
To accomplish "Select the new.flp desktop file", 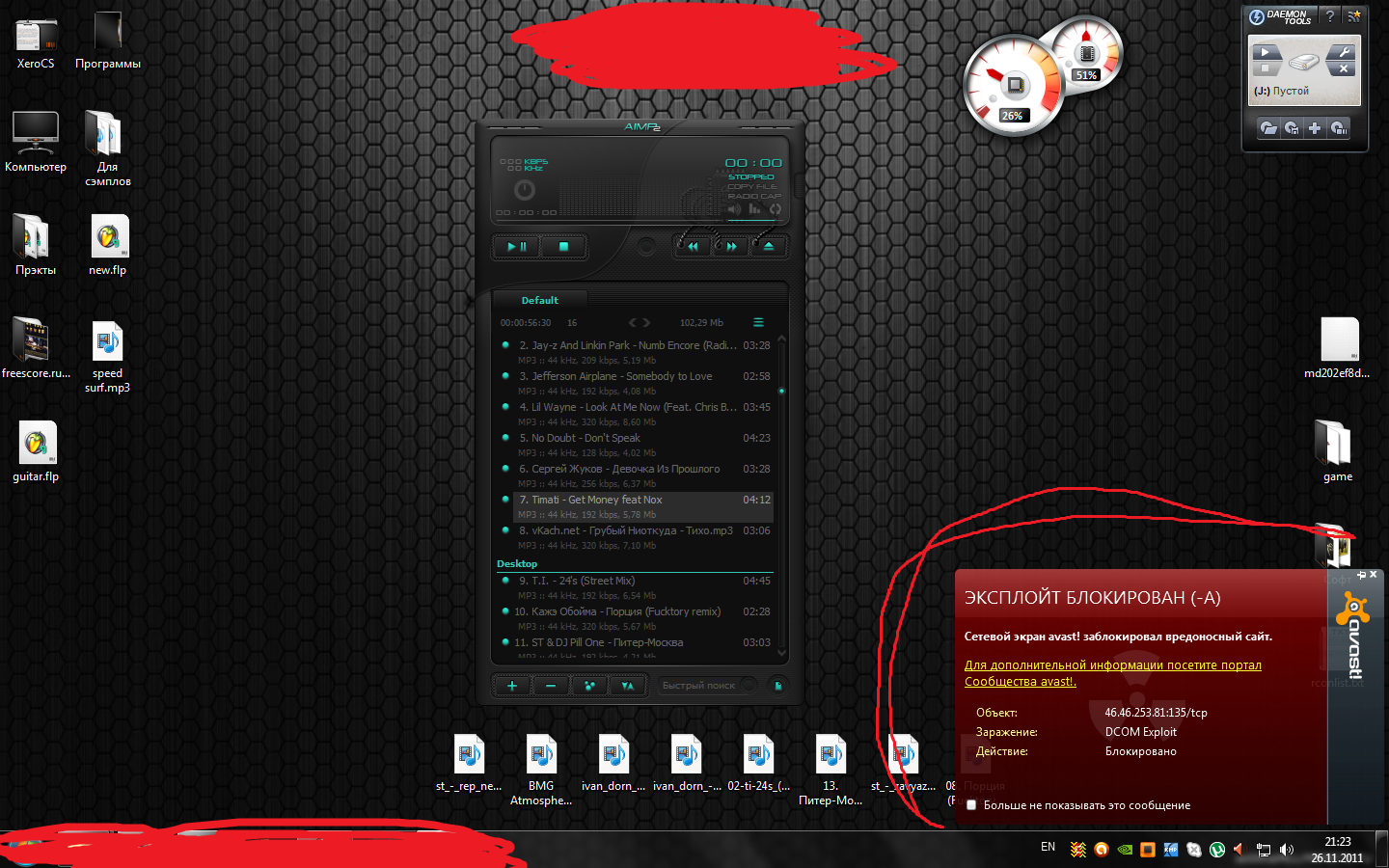I will [x=108, y=246].
